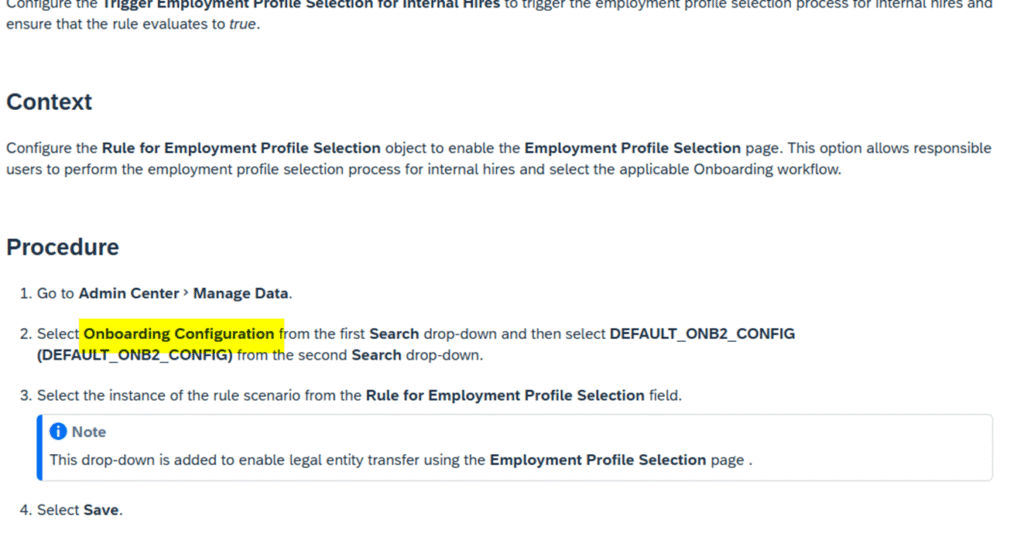Click Employment Profile Selection inside the Note box
1024x540 pixels.
(597, 460)
